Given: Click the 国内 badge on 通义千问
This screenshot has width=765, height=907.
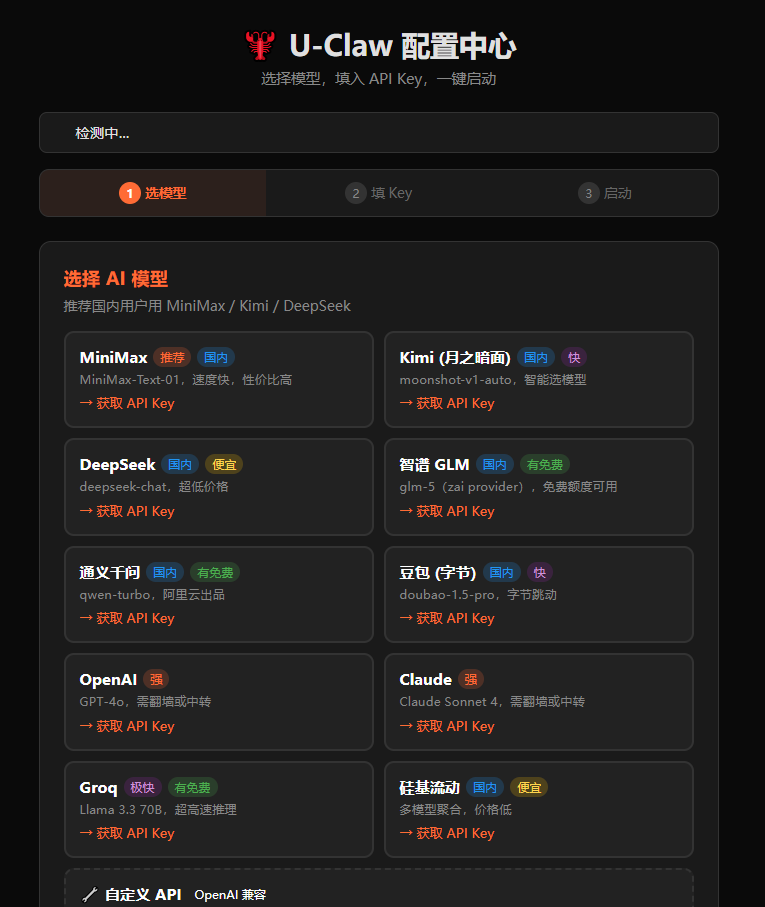Looking at the screenshot, I should coord(165,573).
